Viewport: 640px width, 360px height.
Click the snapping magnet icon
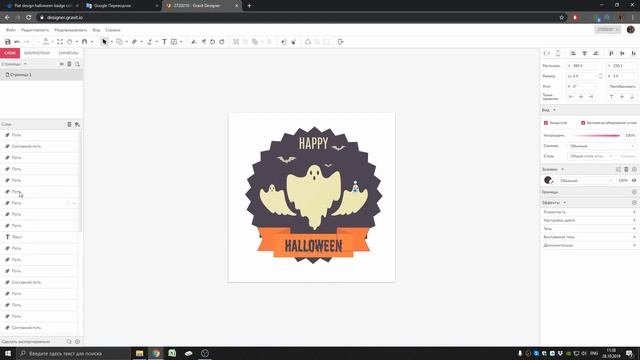[x=84, y=42]
